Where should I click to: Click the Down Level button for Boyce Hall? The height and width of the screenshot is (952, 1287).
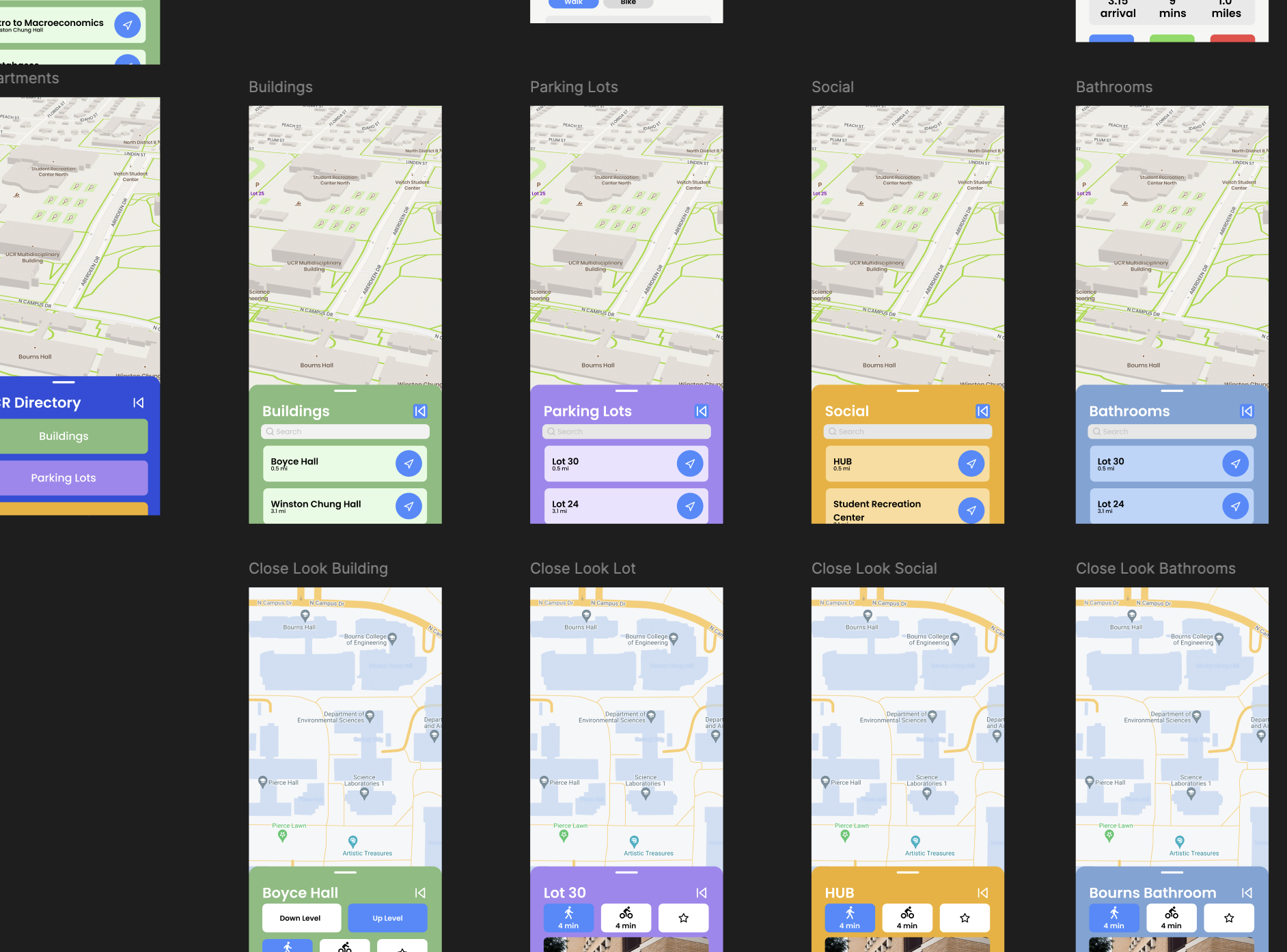point(301,918)
